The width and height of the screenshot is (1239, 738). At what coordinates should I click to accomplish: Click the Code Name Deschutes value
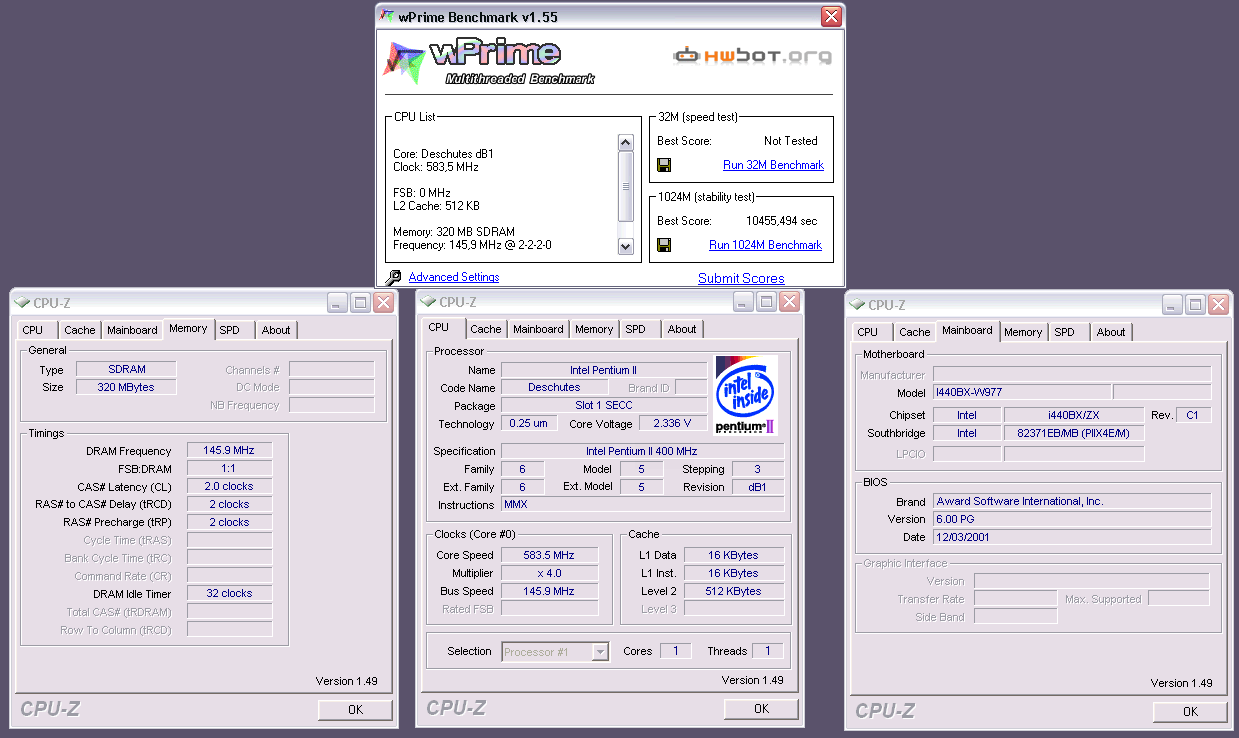pyautogui.click(x=554, y=387)
